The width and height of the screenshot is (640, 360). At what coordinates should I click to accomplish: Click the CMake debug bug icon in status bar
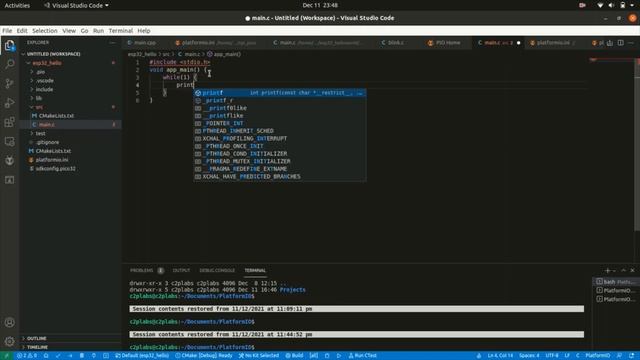point(327,356)
